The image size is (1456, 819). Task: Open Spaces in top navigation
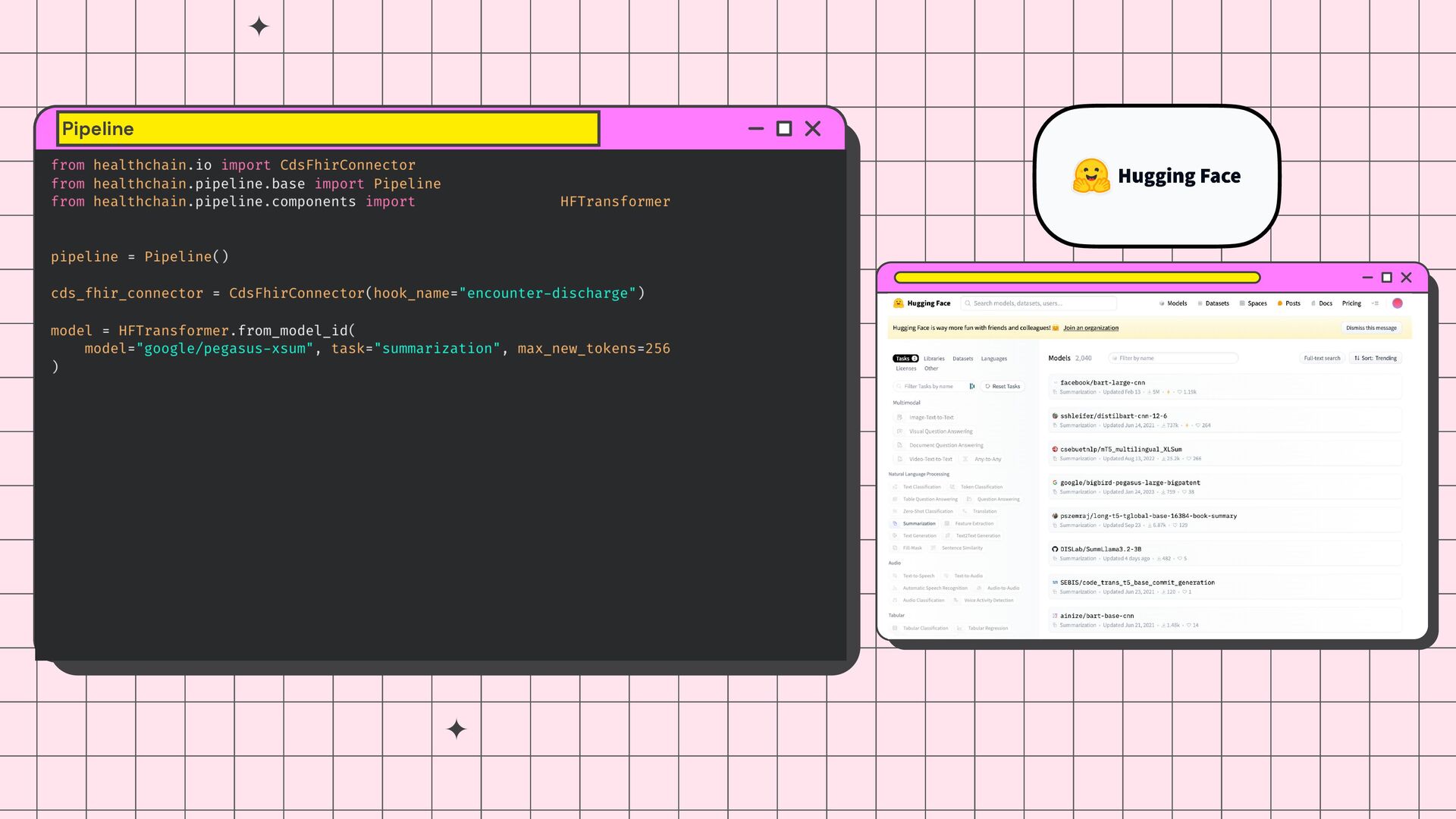coord(1254,303)
